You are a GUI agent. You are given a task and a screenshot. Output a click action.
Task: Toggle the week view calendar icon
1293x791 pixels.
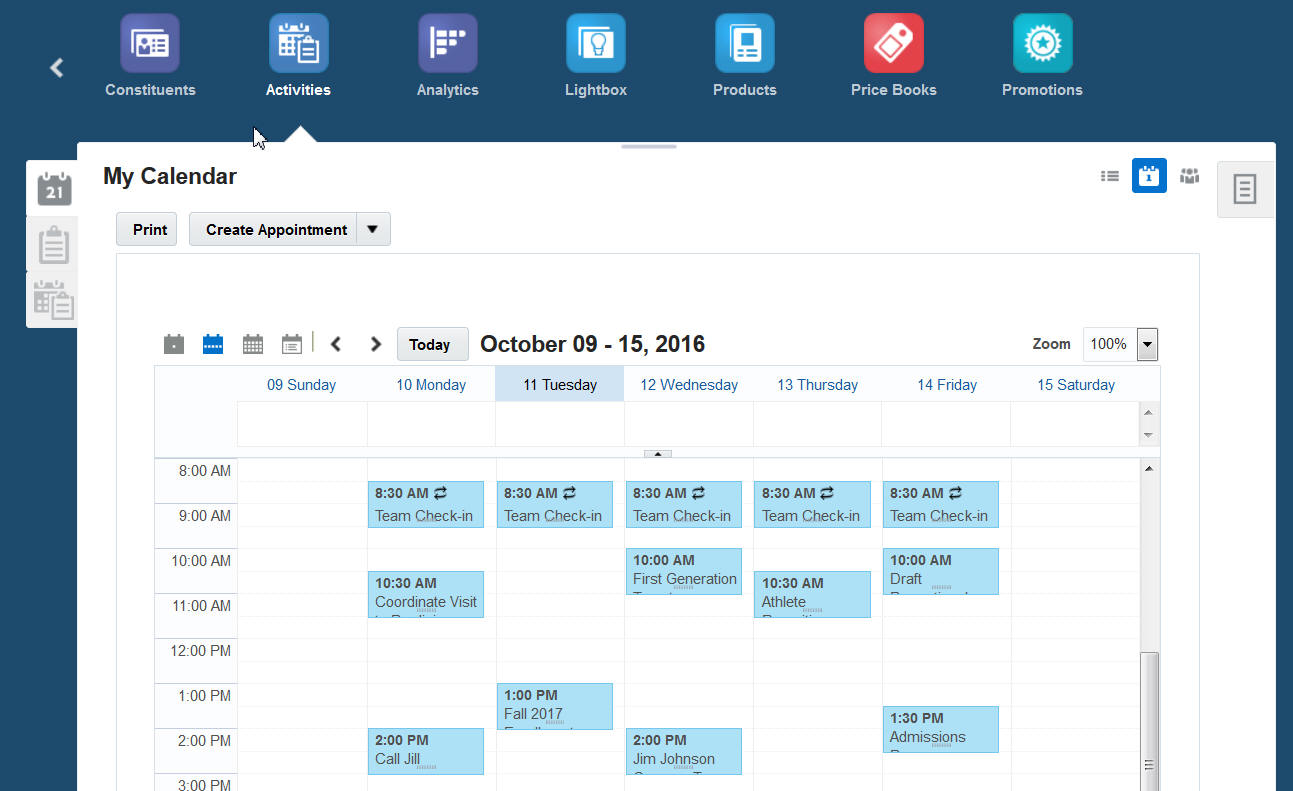pyautogui.click(x=213, y=344)
